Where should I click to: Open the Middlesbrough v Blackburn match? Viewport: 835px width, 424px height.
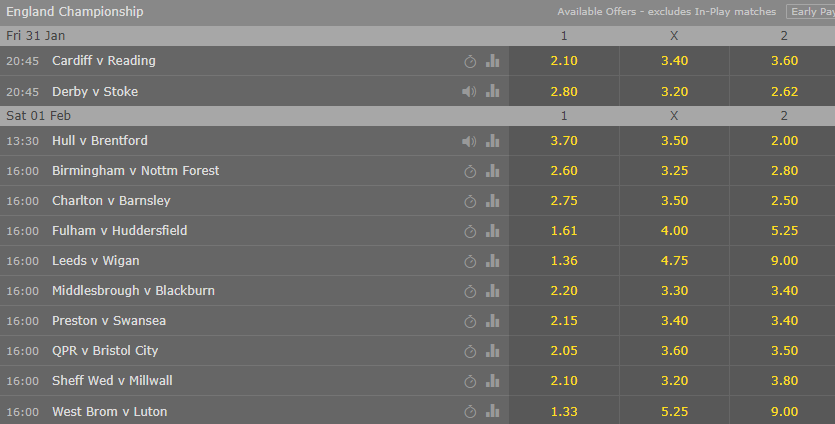point(133,291)
